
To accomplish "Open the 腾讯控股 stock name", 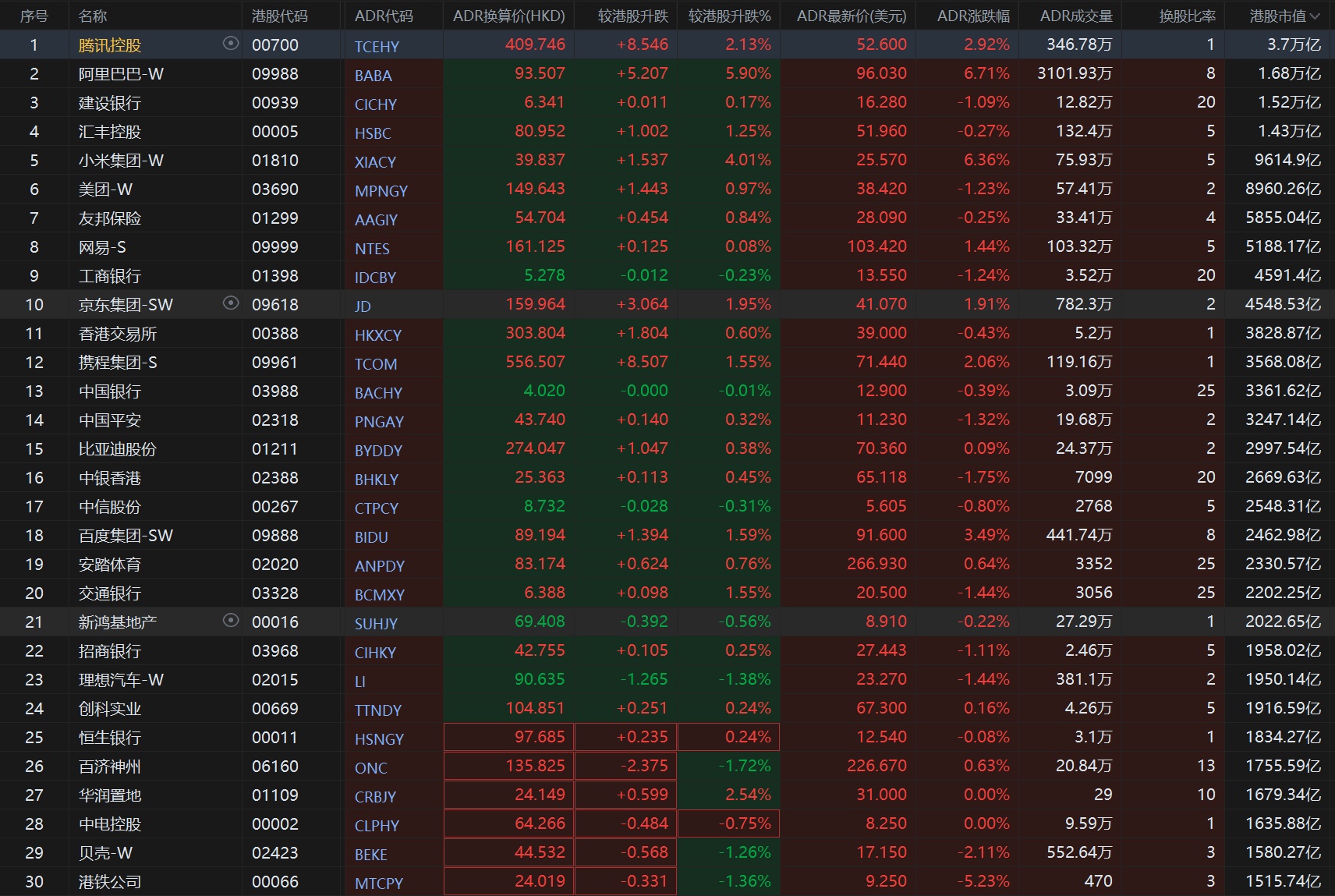I will pos(110,45).
